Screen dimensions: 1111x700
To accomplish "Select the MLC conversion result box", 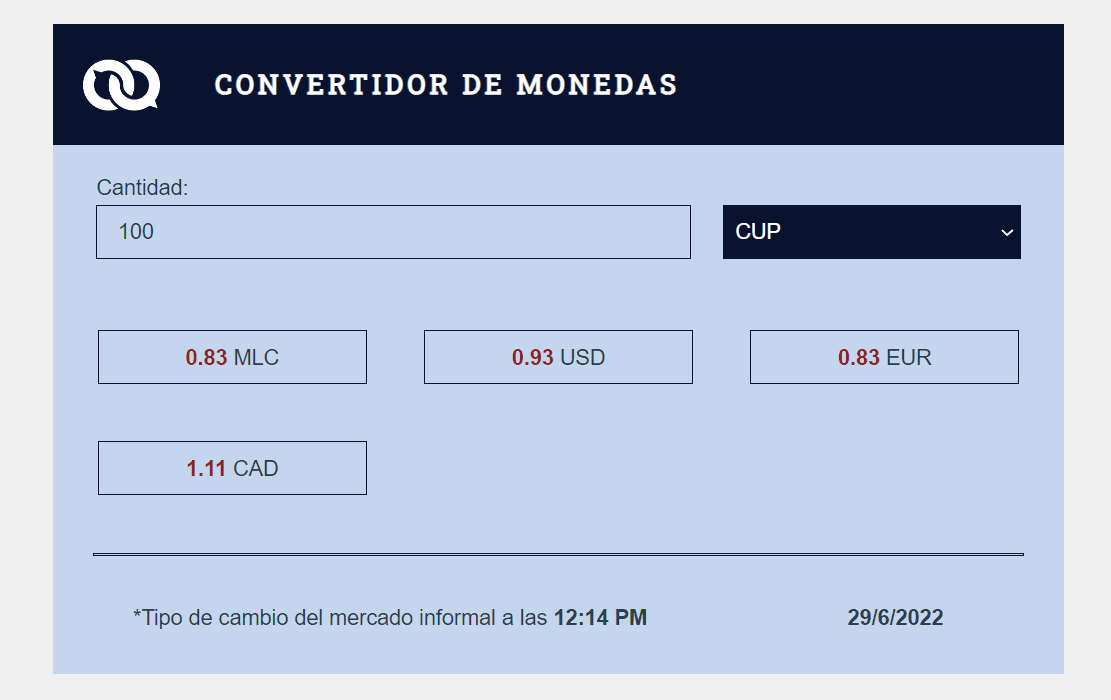I will (x=232, y=357).
